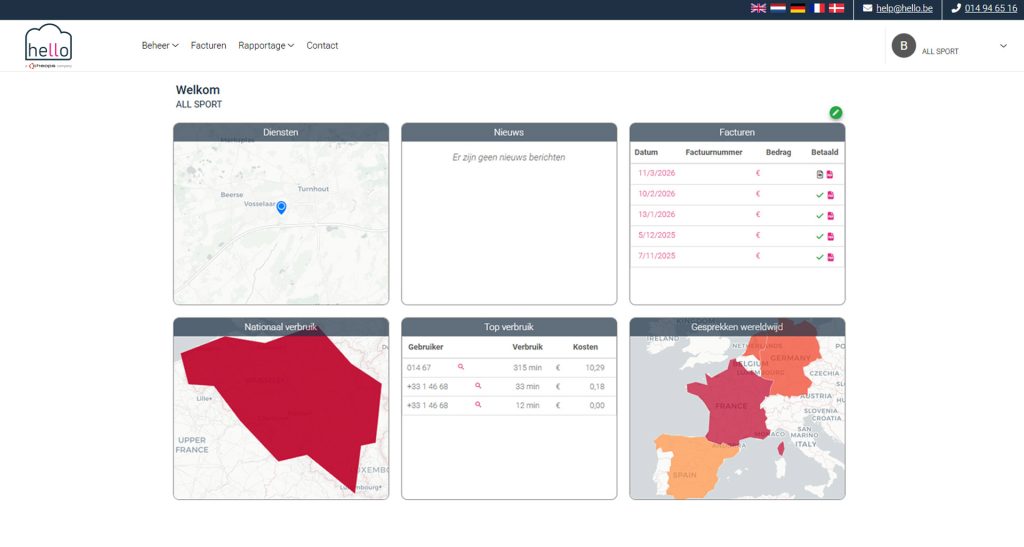Switch language using the French flag
The image size is (1024, 547).
817,8
